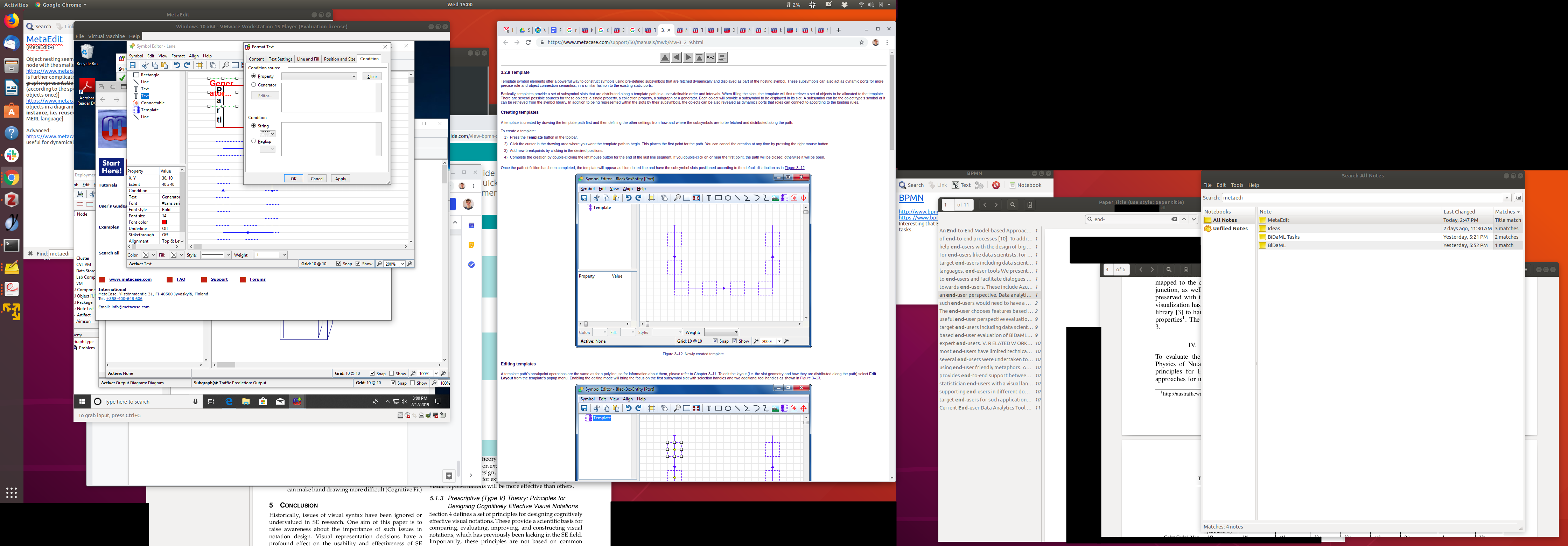Screen dimensions: 1568x546
Task: Click the Clear button beside Property
Action: pos(372,77)
